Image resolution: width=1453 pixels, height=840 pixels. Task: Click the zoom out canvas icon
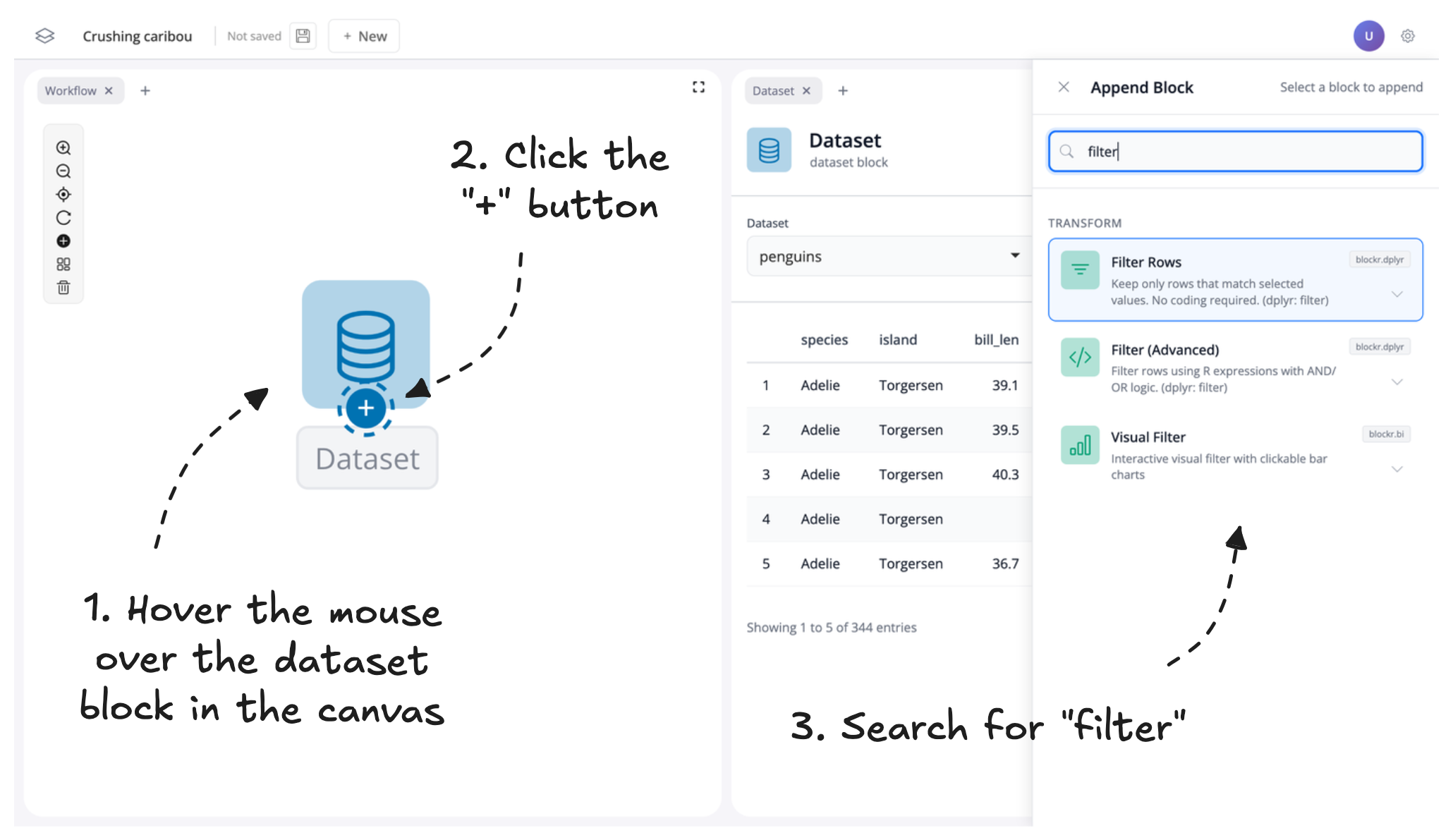click(63, 171)
